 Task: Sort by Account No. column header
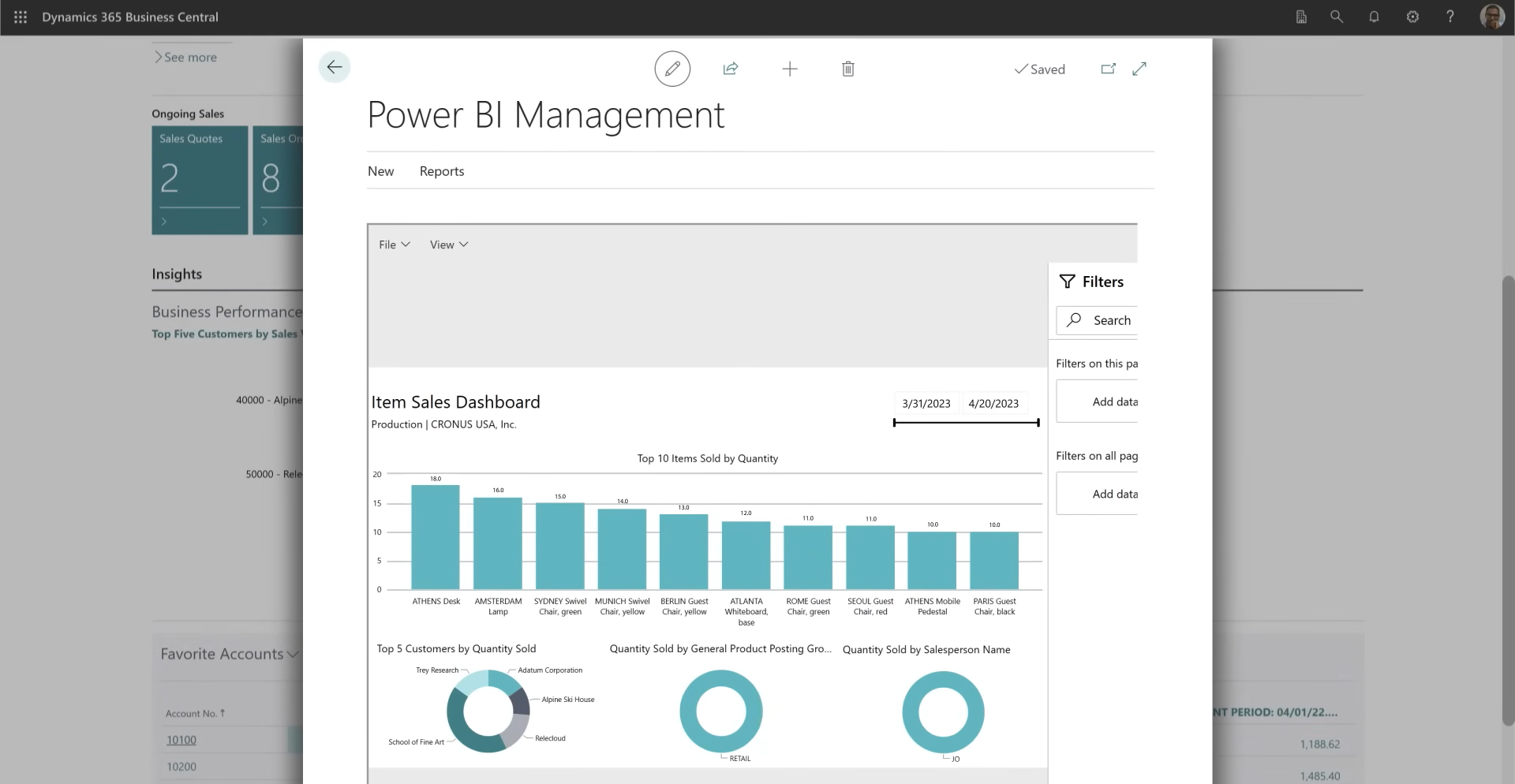(x=195, y=714)
